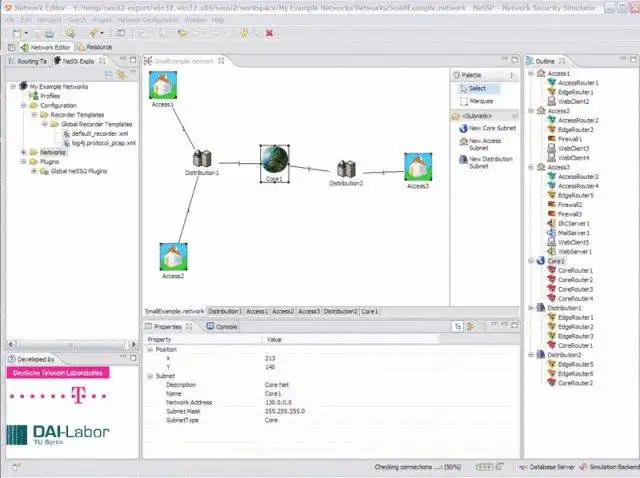Image resolution: width=640 pixels, height=478 pixels.
Task: Collapse the Access1 node in Outline
Action: click(531, 73)
